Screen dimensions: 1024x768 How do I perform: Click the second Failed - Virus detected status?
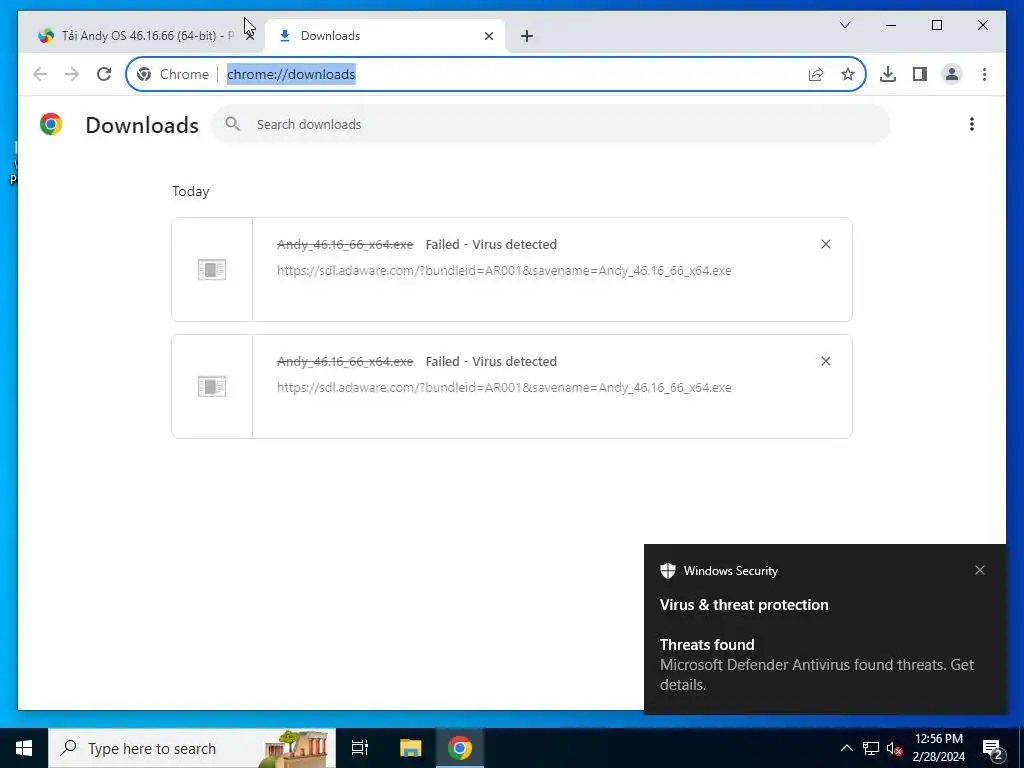click(x=491, y=361)
